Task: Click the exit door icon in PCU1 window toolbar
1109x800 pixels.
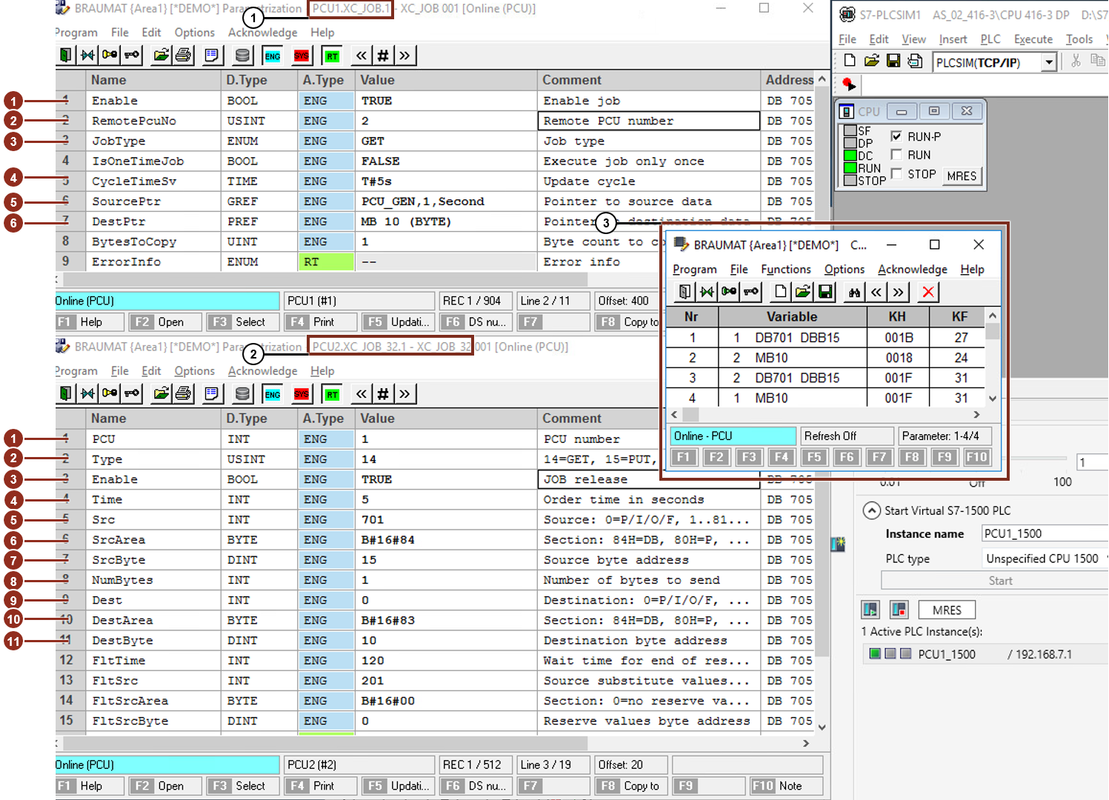Action: tap(66, 55)
